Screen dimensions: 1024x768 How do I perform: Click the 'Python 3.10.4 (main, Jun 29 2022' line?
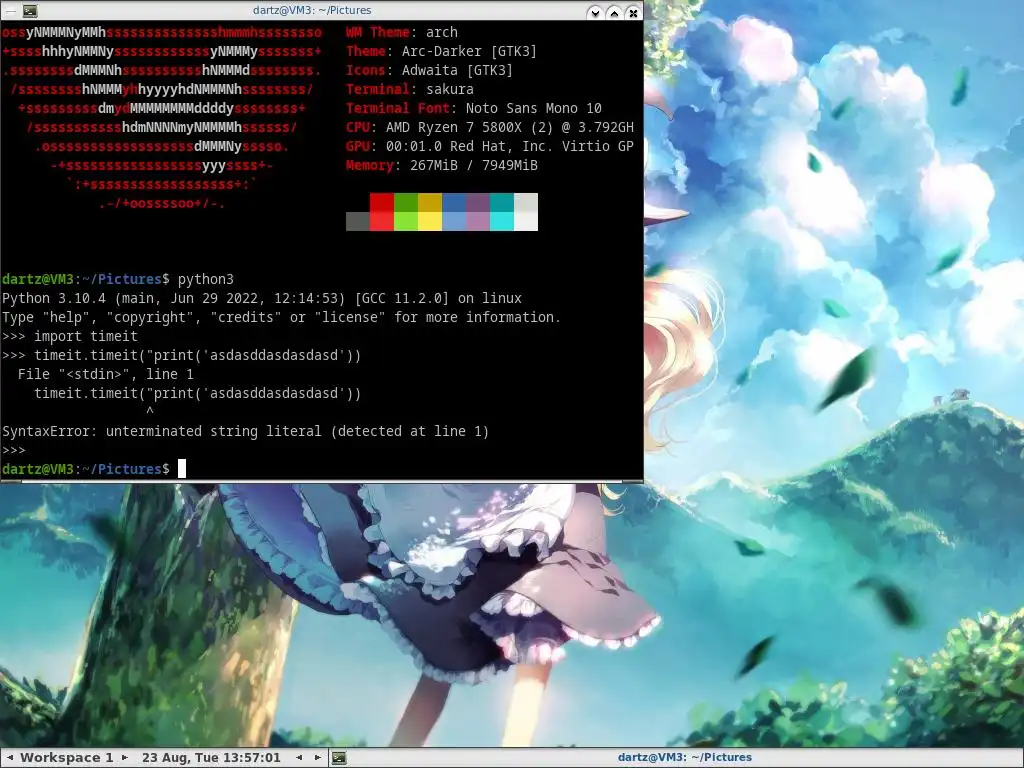pos(262,298)
